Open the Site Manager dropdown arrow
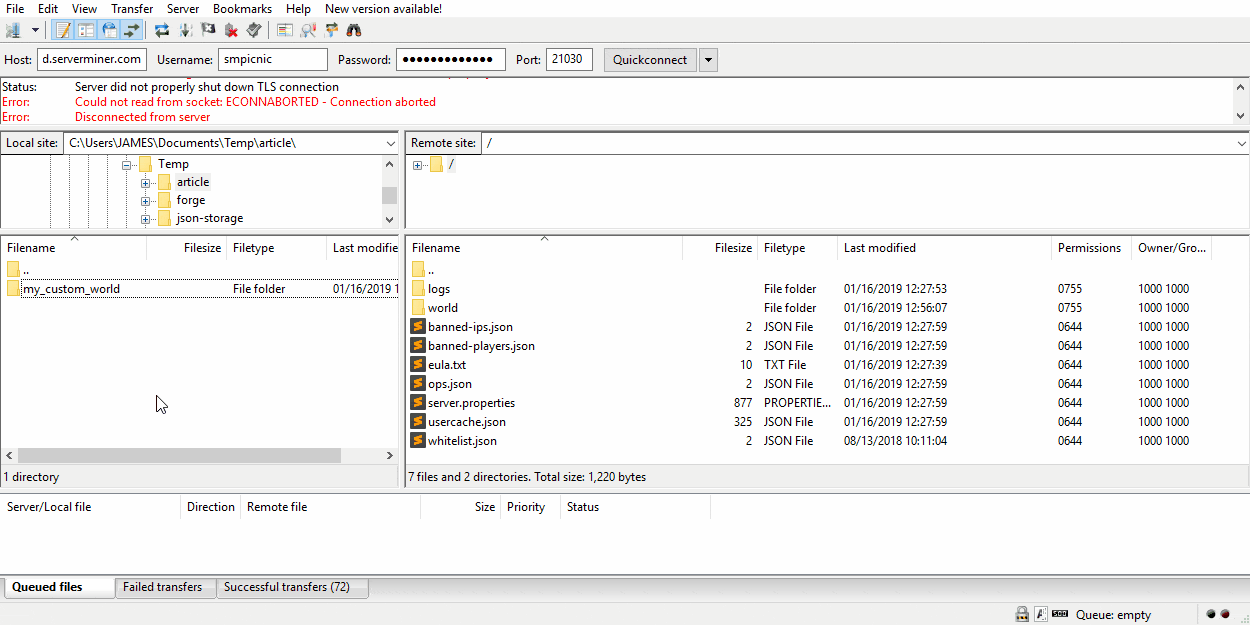 (35, 30)
